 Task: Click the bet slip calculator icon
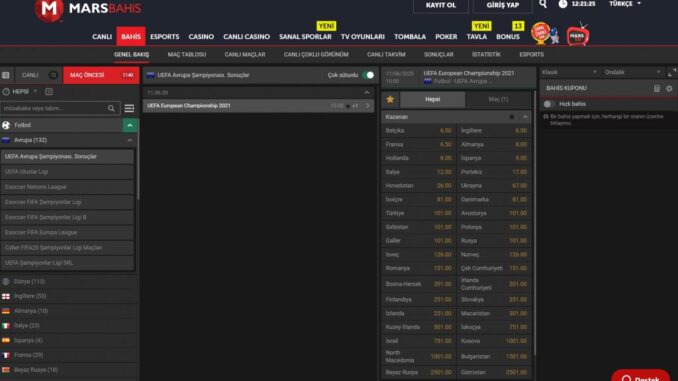tap(657, 88)
